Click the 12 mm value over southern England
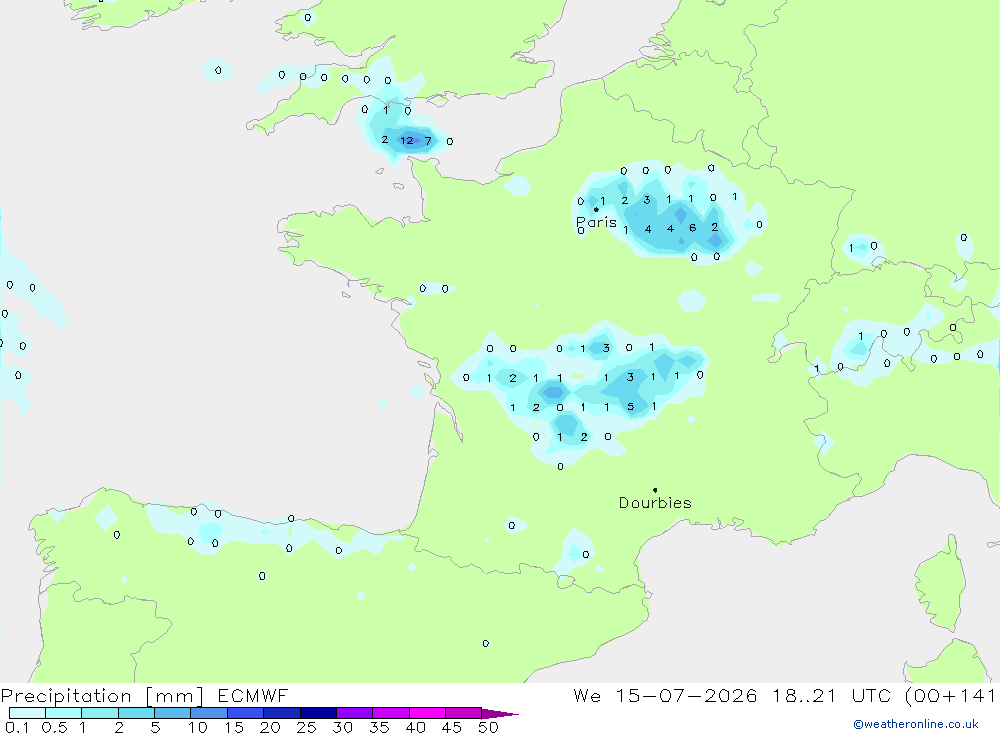 point(407,140)
